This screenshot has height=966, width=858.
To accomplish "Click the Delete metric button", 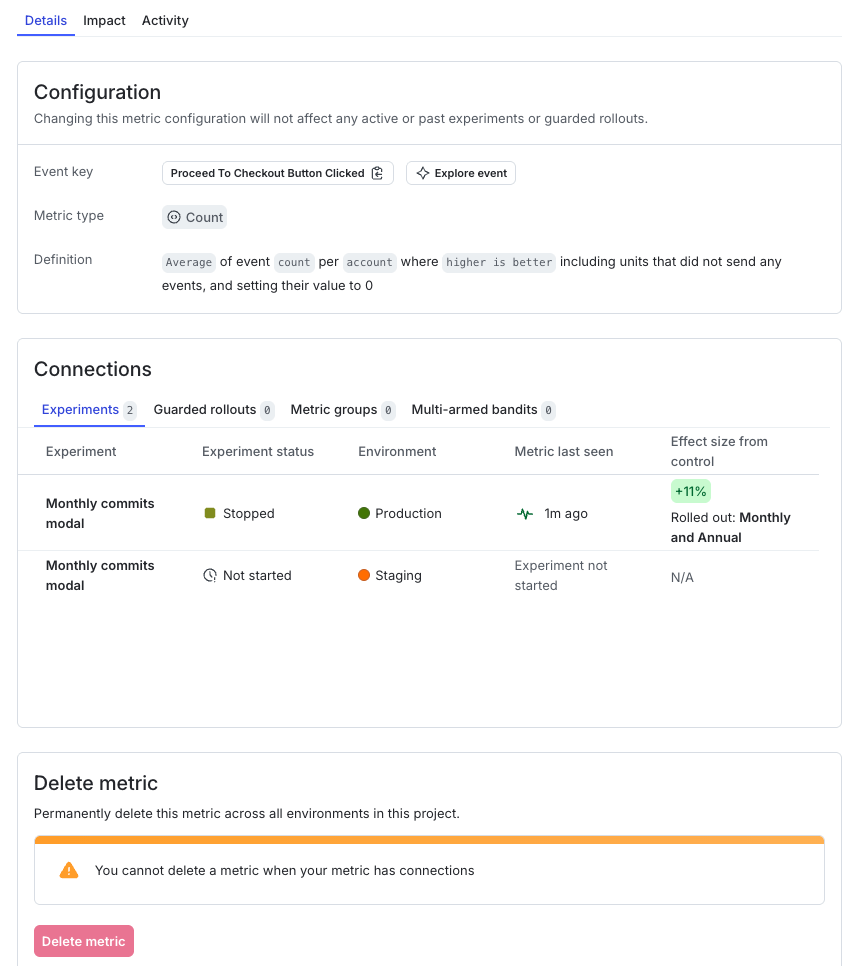I will [83, 941].
